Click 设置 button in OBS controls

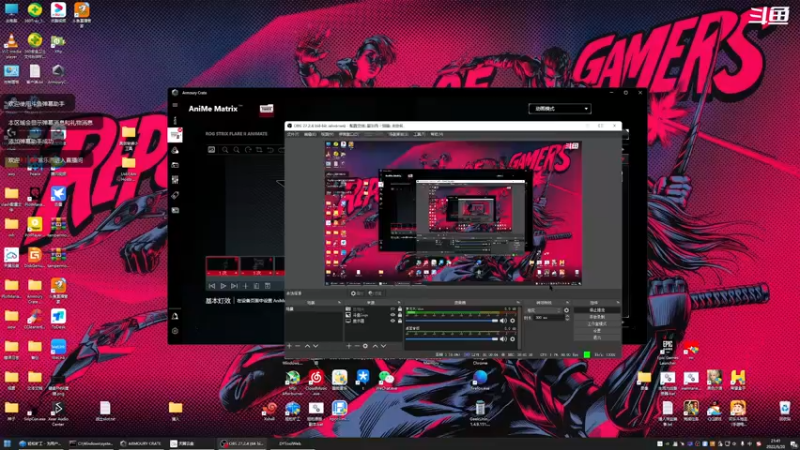coord(597,331)
